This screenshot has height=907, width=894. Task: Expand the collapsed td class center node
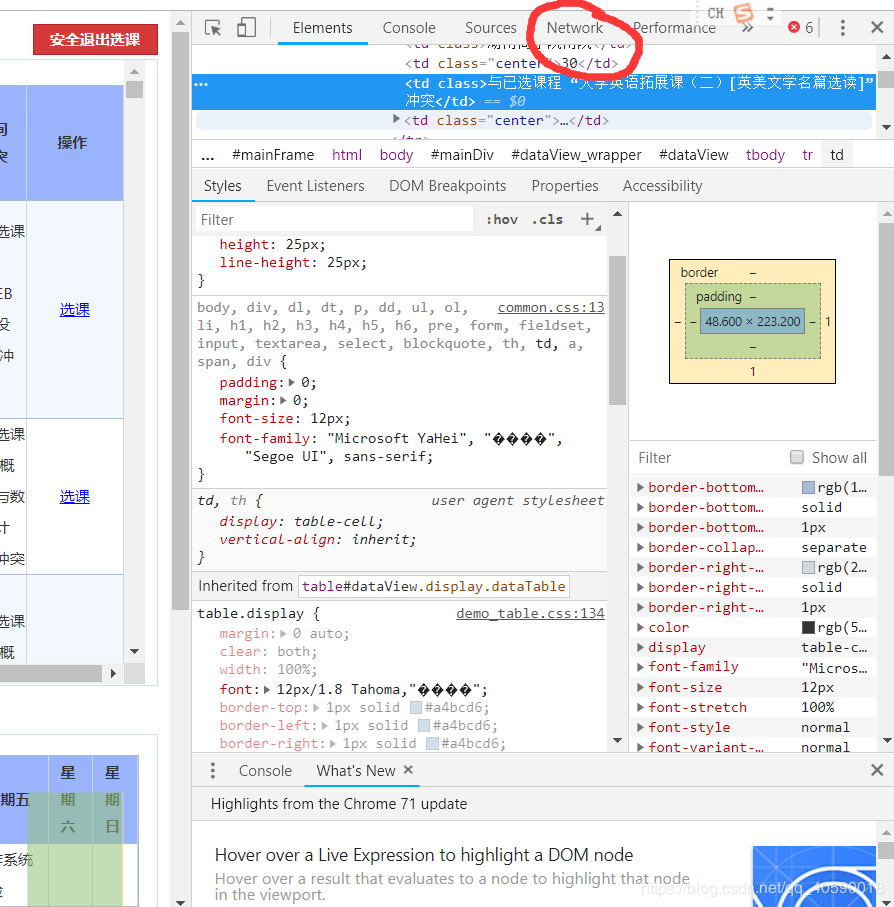pos(396,119)
